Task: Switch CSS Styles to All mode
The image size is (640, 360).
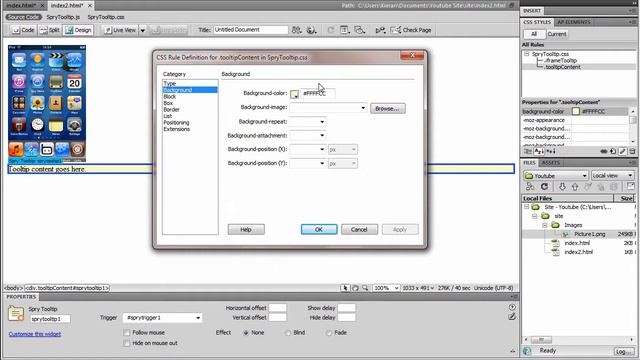Action: tap(533, 34)
